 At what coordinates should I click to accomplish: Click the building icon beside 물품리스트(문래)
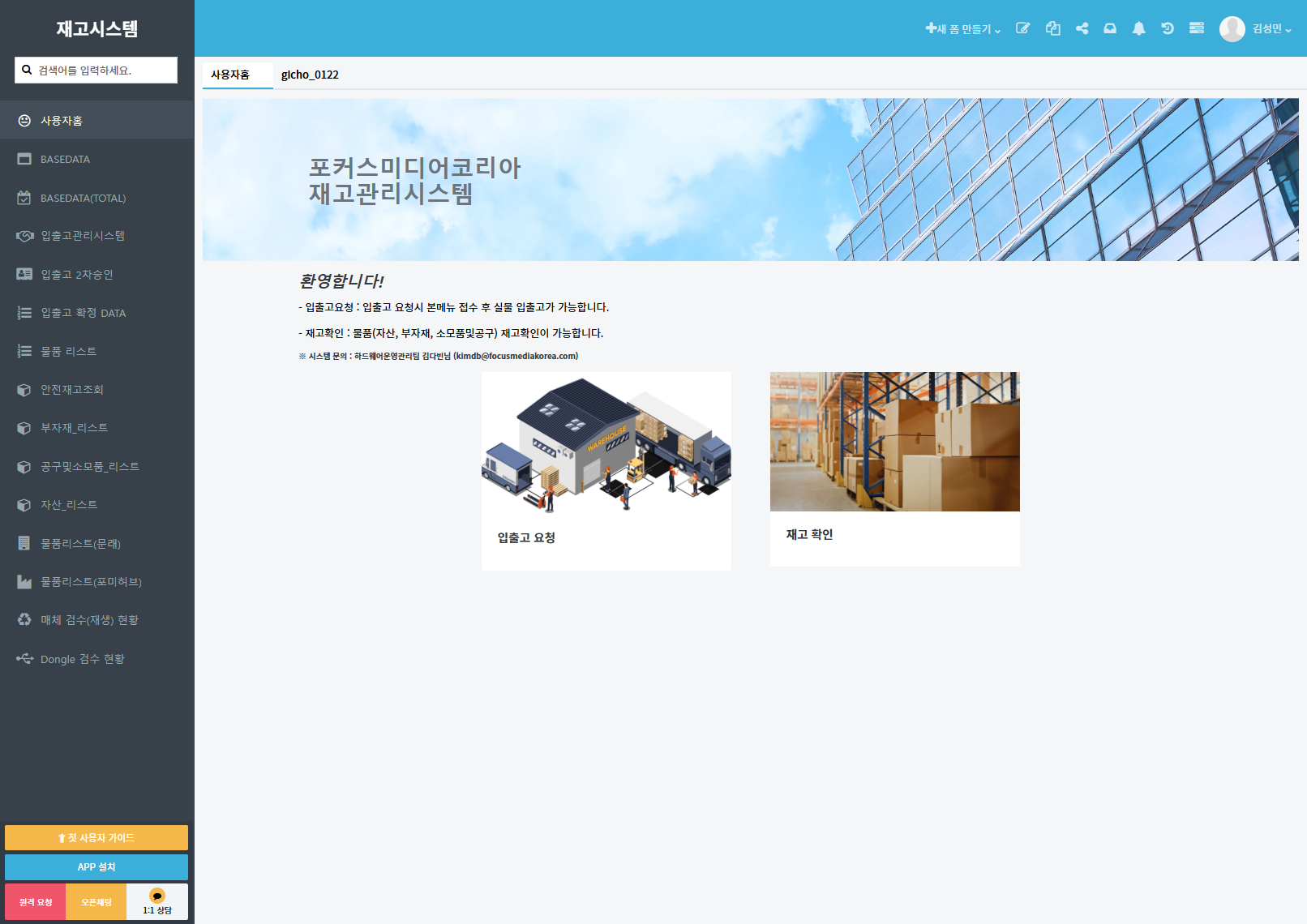click(x=24, y=543)
